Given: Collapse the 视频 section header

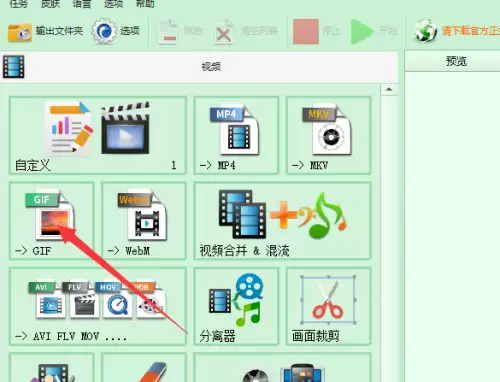Looking at the screenshot, I should [x=199, y=67].
